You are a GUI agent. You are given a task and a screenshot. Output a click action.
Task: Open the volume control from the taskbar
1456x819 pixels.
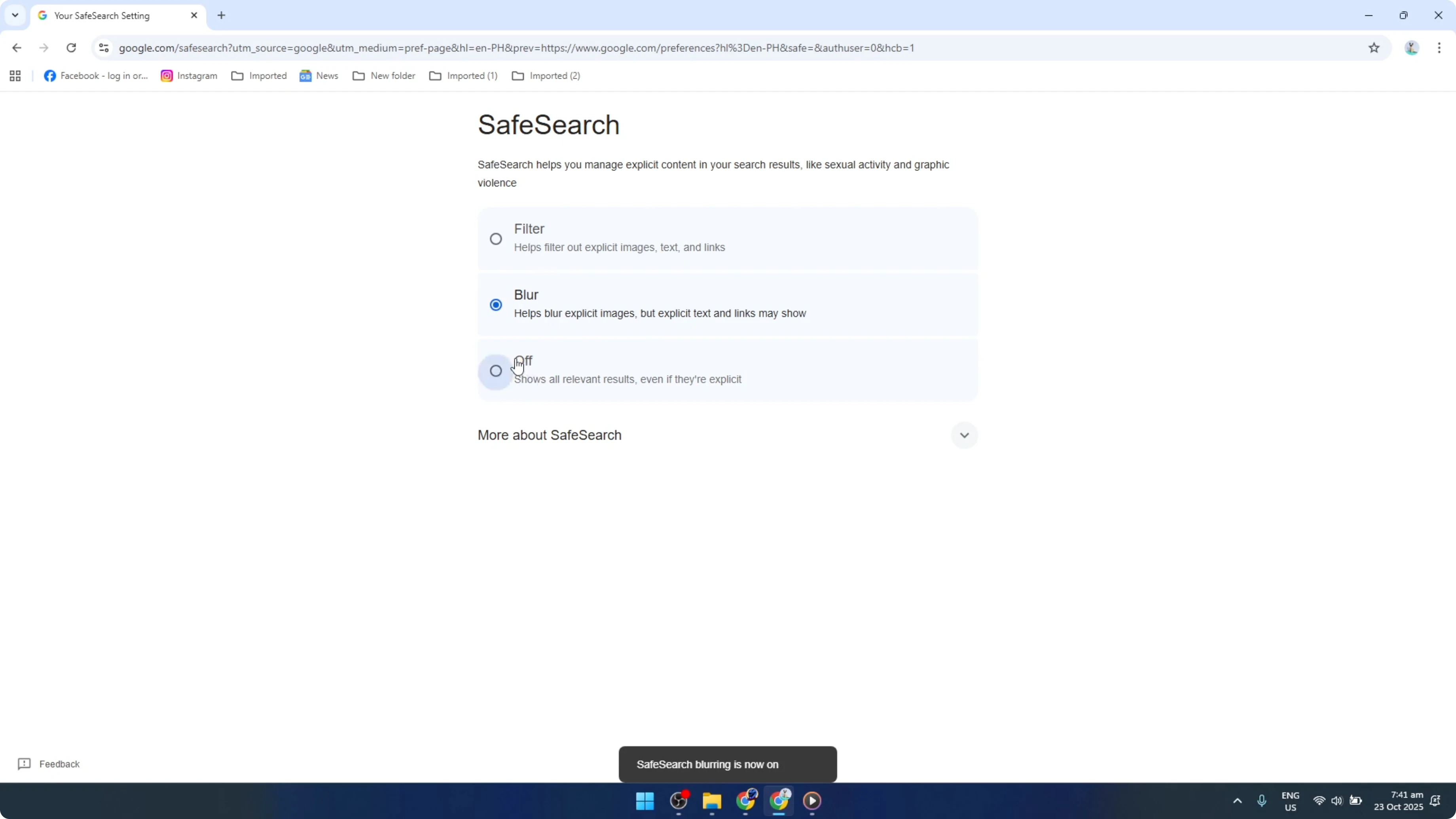click(x=1337, y=801)
